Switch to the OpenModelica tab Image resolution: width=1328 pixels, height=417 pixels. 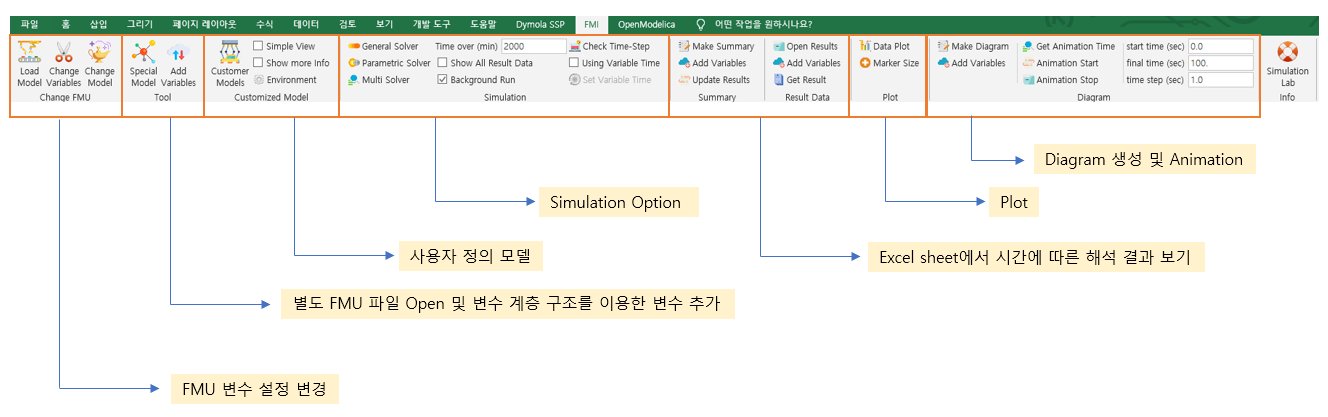coord(647,22)
